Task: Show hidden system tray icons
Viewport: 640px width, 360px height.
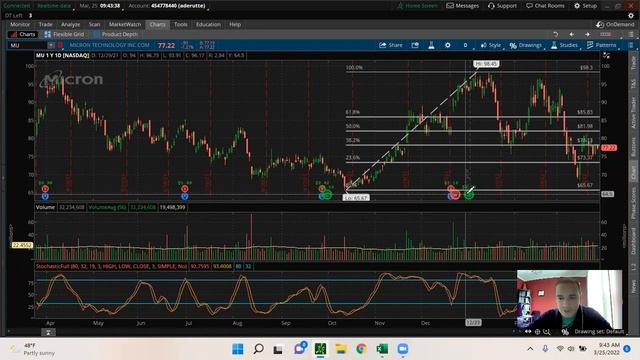Action: pos(530,349)
